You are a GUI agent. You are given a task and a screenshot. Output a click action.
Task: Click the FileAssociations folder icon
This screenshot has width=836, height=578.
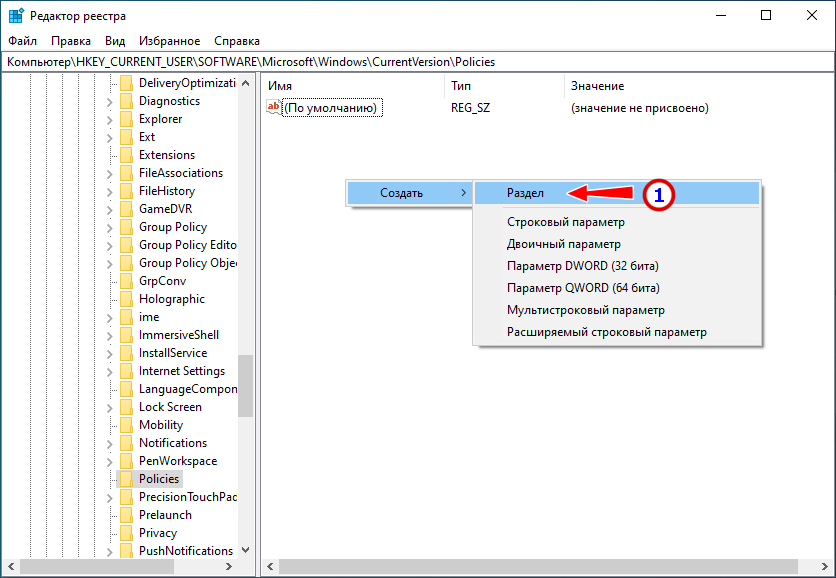(126, 173)
